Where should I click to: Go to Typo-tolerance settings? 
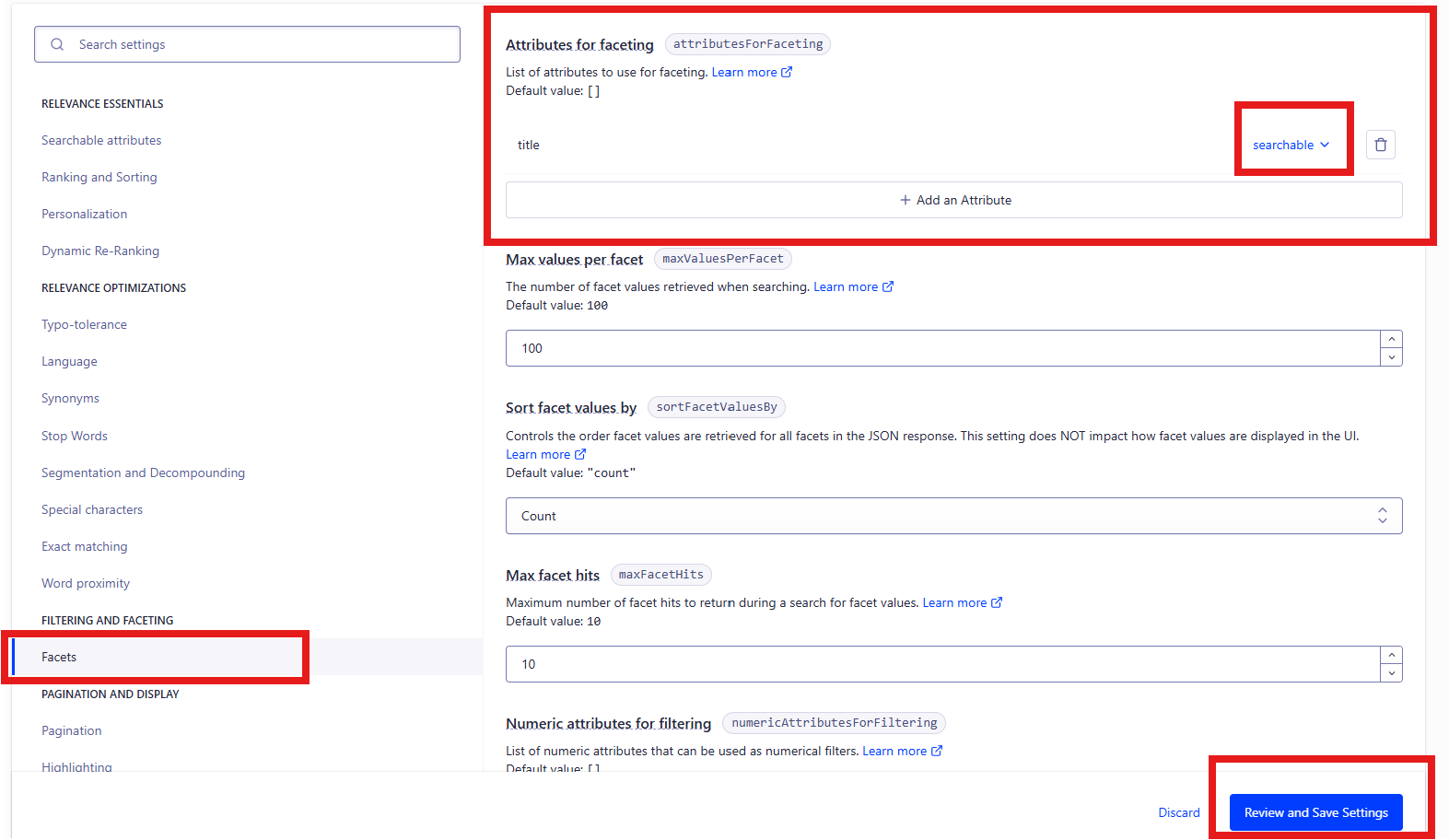coord(84,324)
